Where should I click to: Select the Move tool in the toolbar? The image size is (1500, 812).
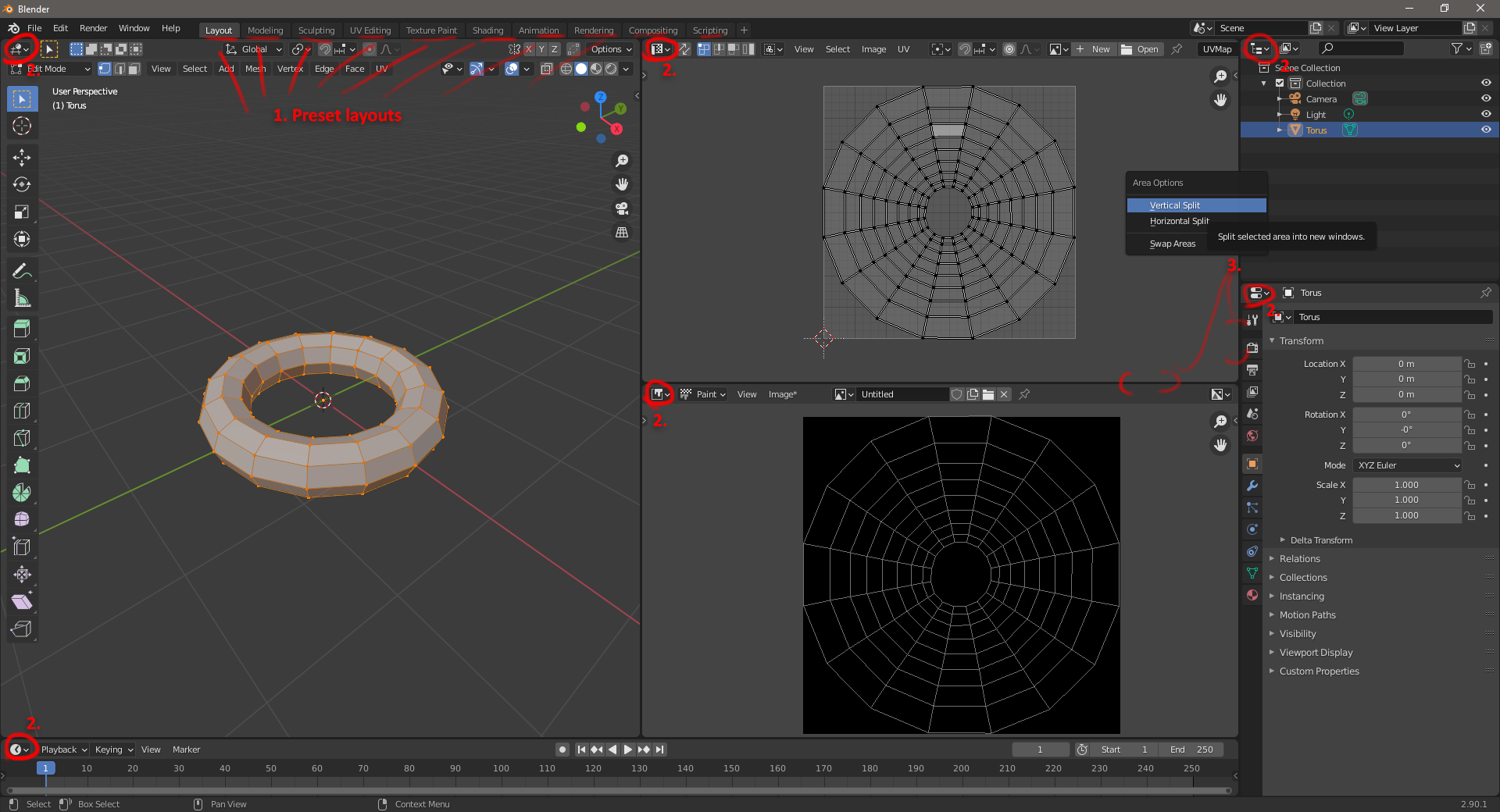click(22, 157)
